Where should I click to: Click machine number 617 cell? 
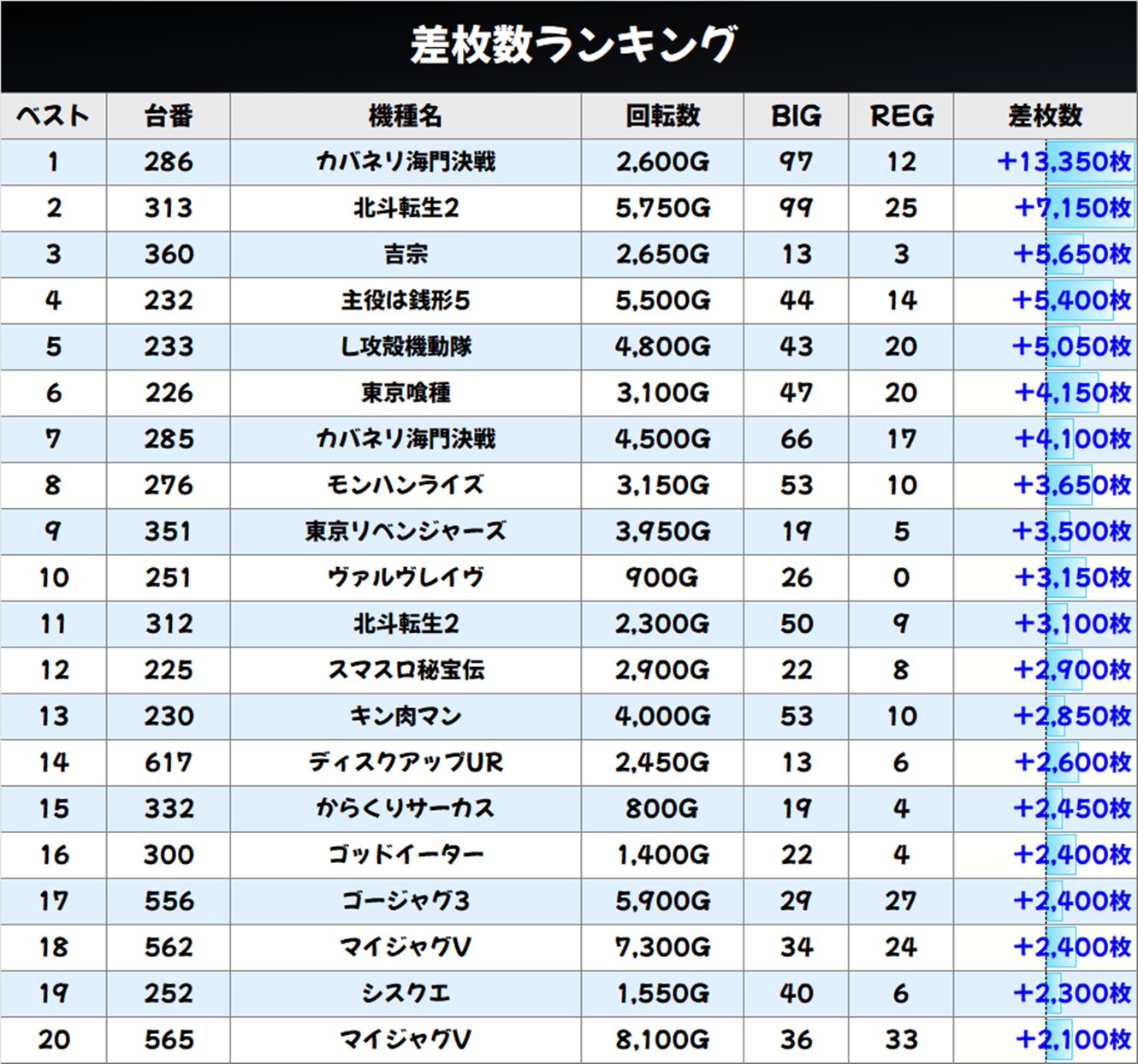pyautogui.click(x=169, y=762)
